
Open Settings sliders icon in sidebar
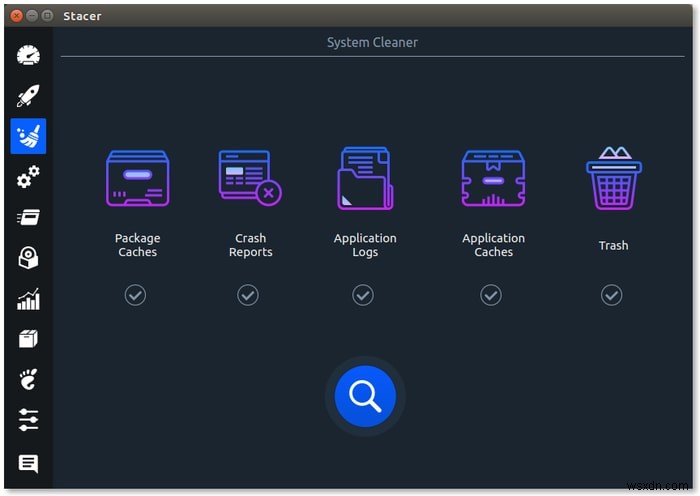28,420
